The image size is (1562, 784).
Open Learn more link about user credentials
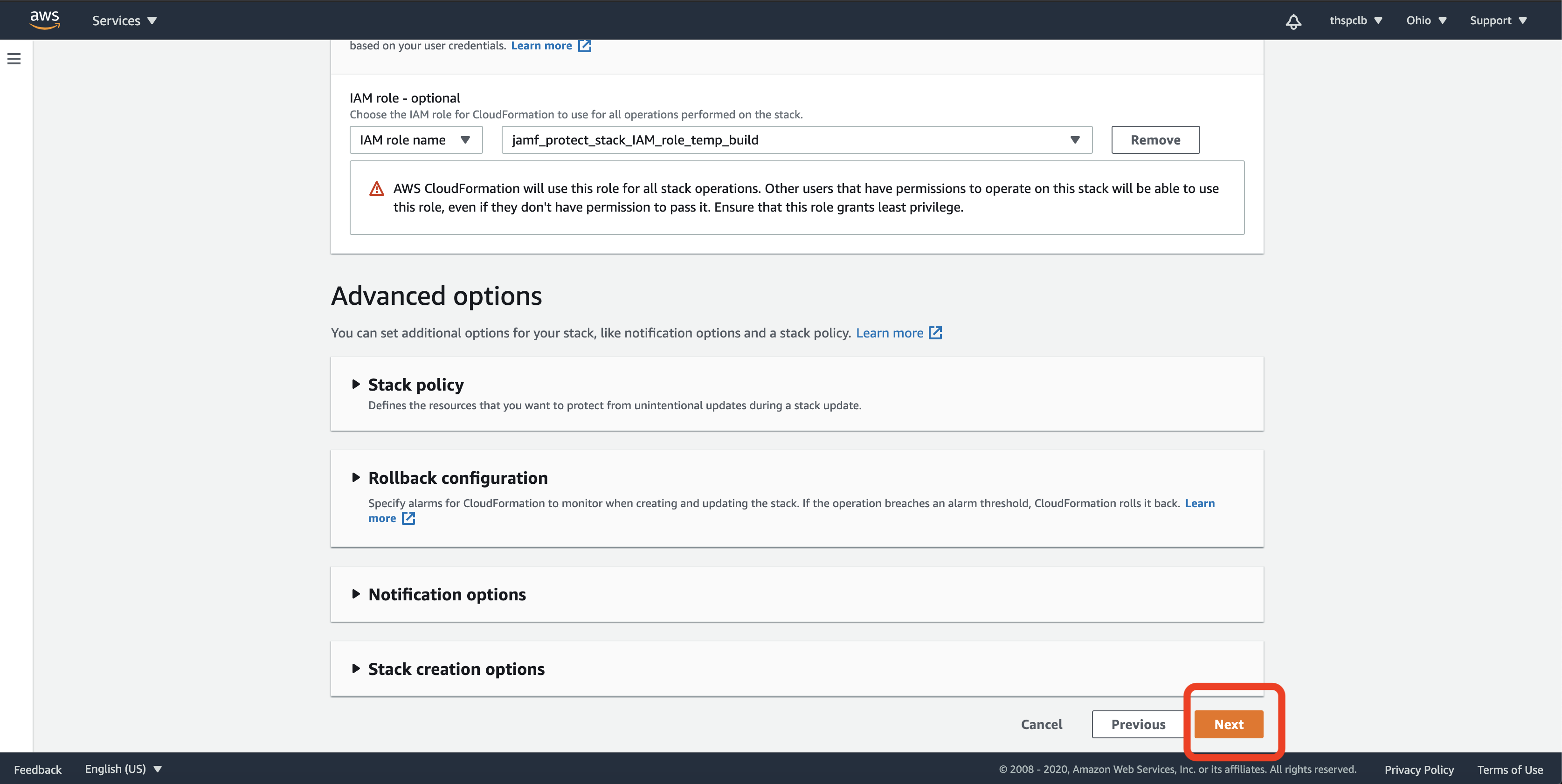(541, 46)
